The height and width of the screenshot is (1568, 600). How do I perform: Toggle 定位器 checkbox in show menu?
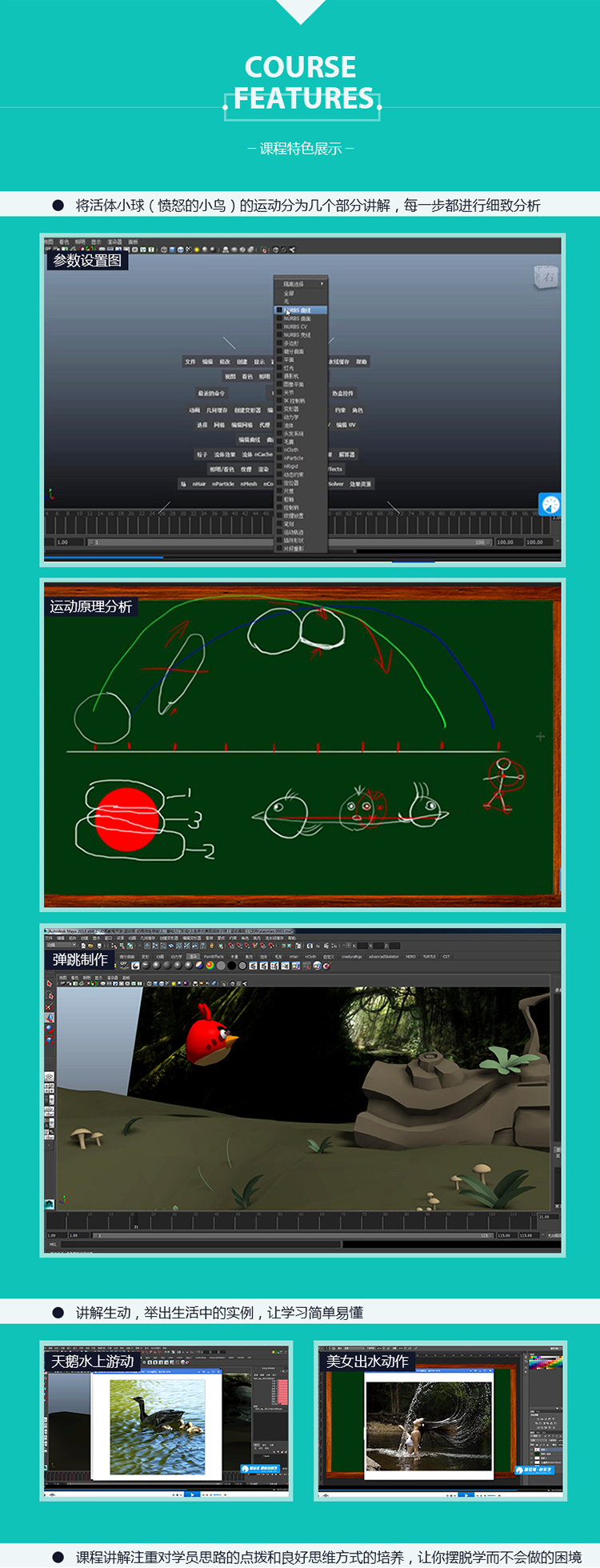tap(279, 482)
